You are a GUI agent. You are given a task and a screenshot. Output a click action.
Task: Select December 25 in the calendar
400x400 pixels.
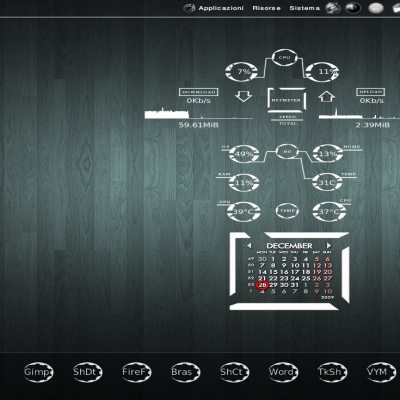click(306, 278)
